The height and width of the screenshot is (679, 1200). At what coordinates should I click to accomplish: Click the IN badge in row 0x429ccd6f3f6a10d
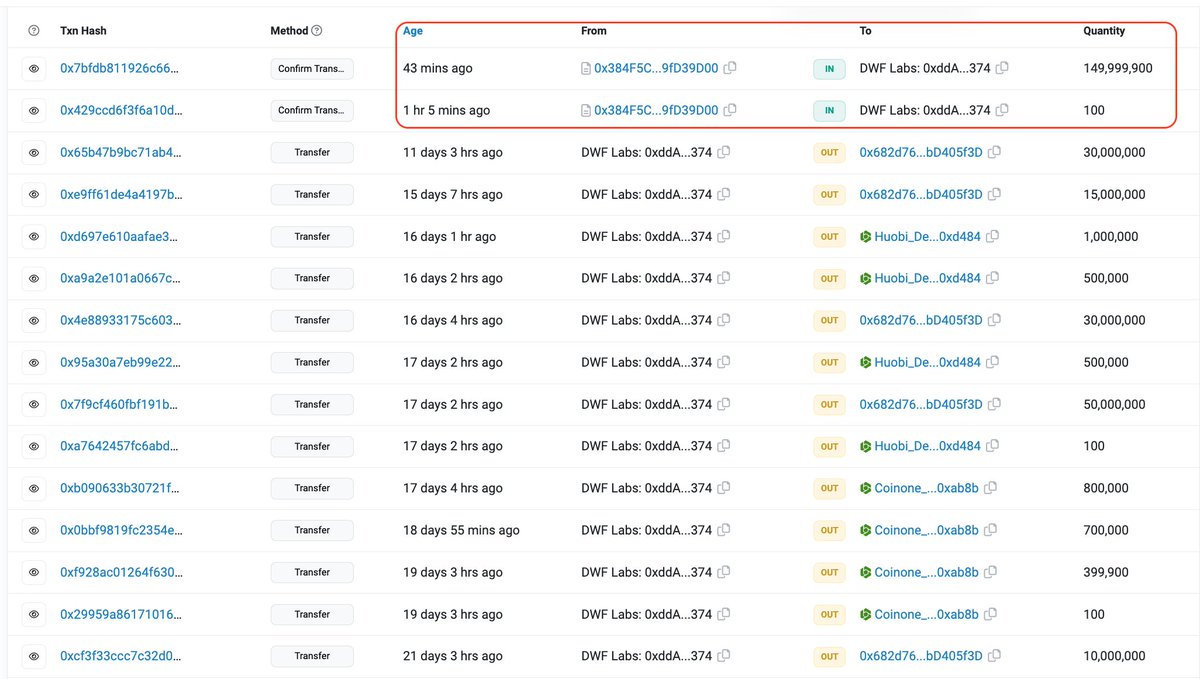point(829,111)
